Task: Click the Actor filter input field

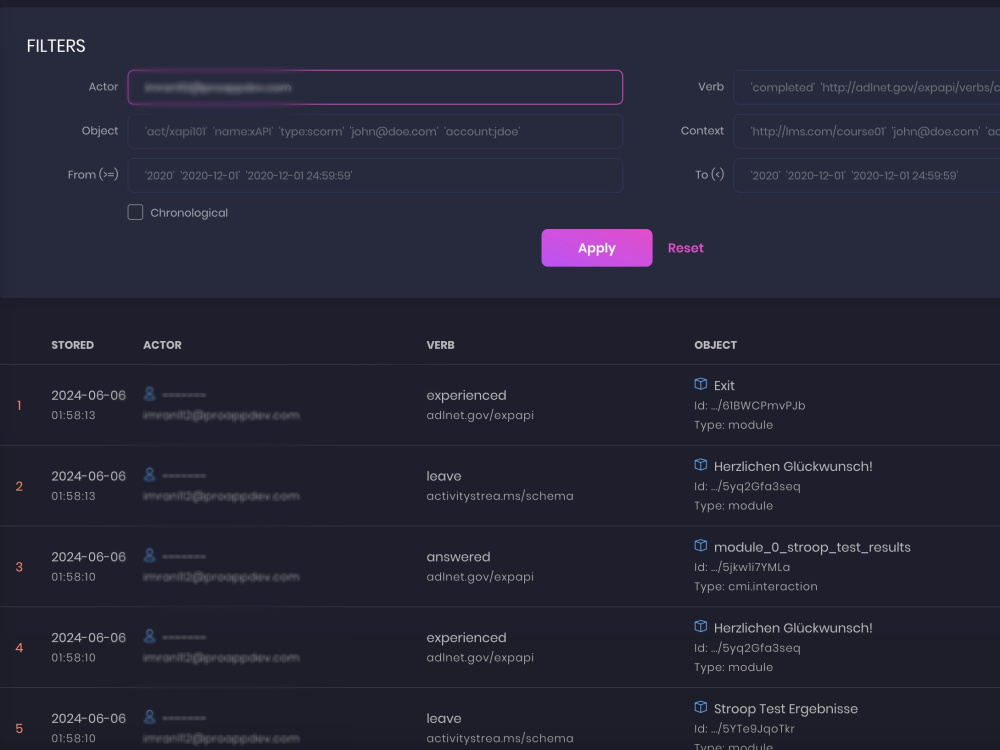Action: click(x=375, y=87)
